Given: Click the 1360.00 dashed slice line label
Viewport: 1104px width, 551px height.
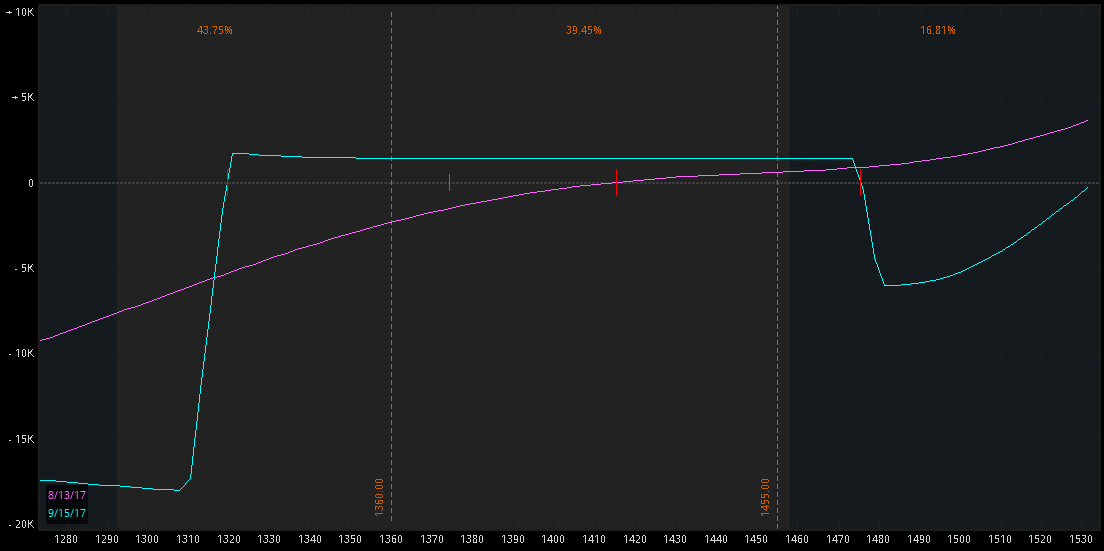Looking at the screenshot, I should point(379,497).
